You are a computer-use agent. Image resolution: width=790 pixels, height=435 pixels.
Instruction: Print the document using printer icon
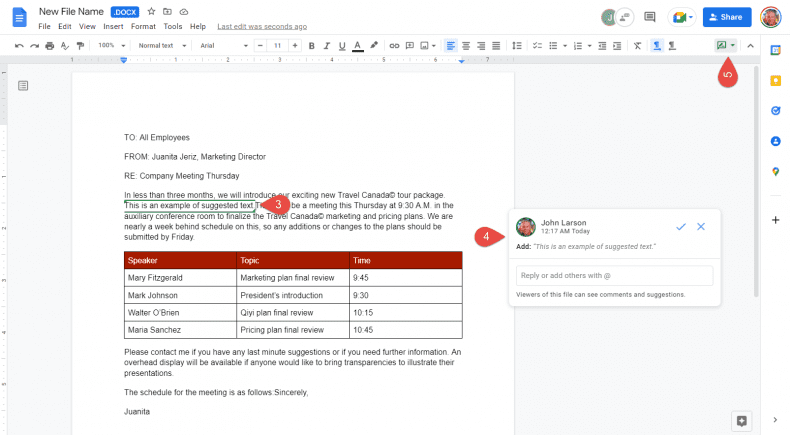click(50, 46)
